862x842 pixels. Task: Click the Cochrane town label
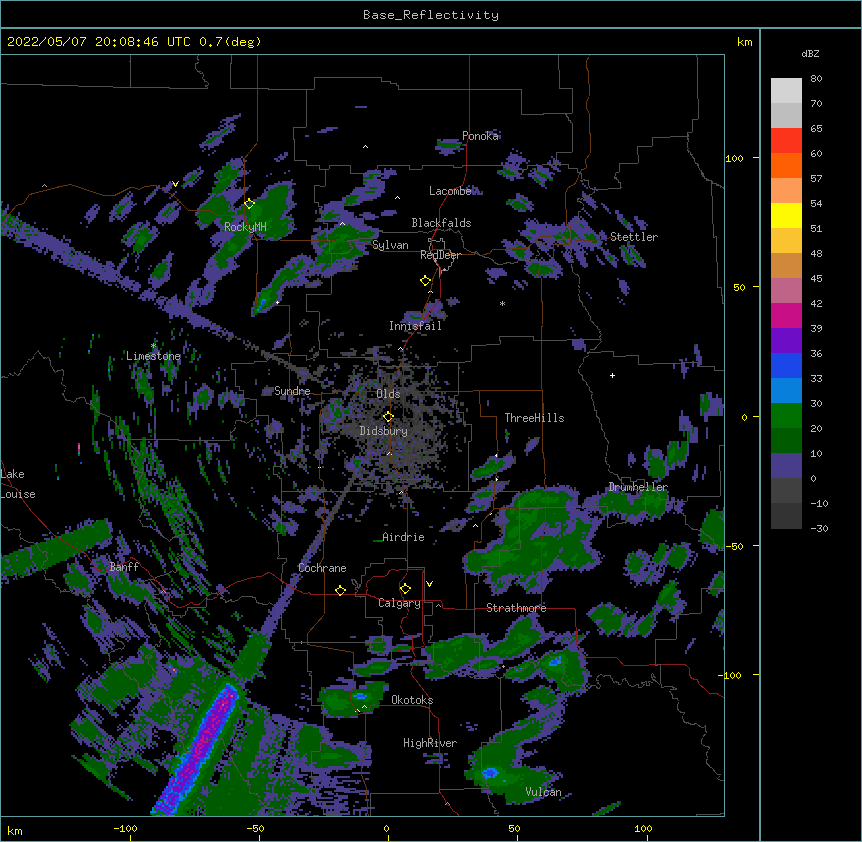tap(322, 568)
